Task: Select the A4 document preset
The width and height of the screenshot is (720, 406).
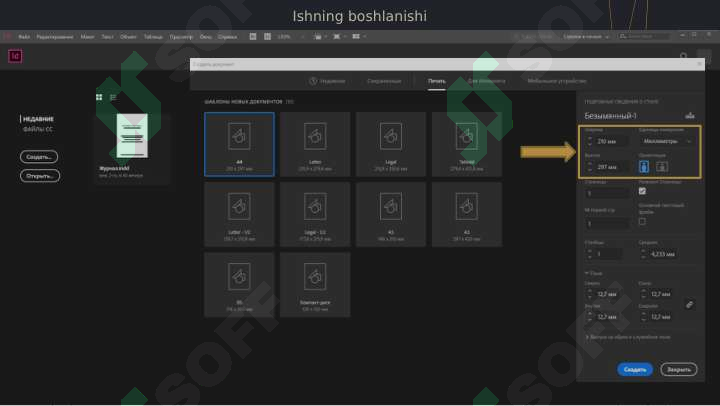Action: pos(239,144)
